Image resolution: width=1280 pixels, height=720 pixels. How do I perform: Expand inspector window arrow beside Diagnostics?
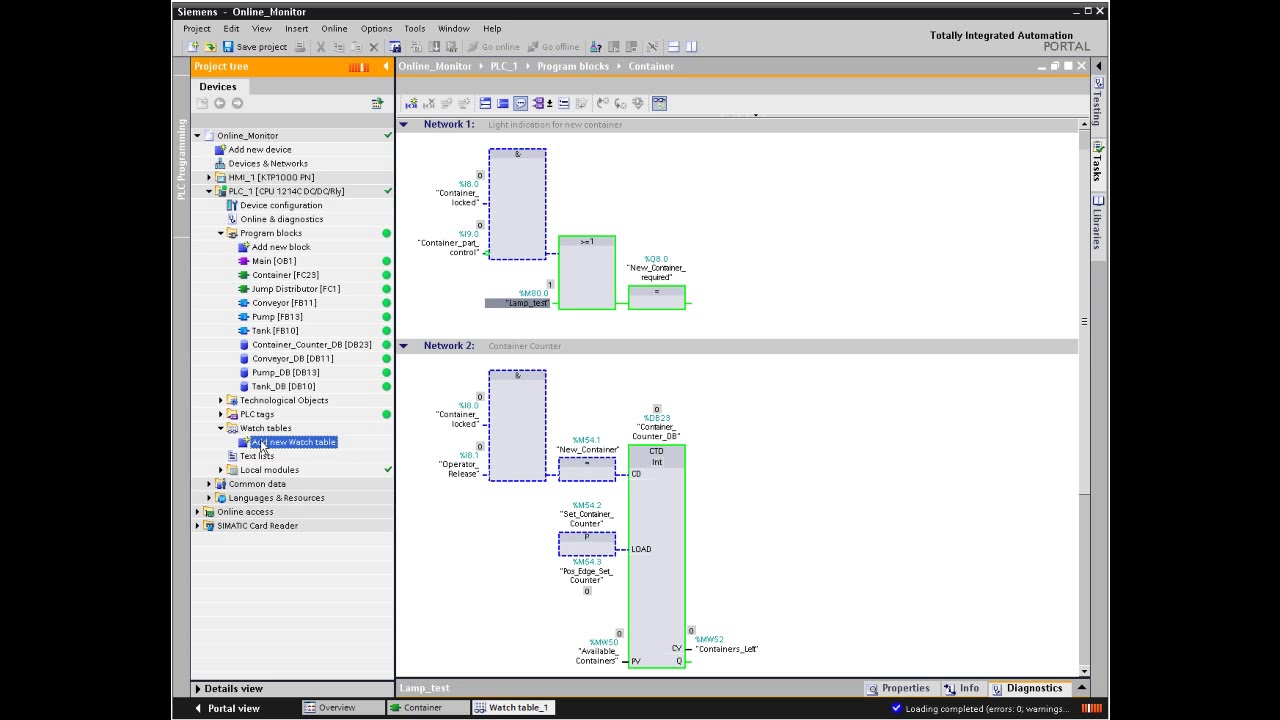1081,688
